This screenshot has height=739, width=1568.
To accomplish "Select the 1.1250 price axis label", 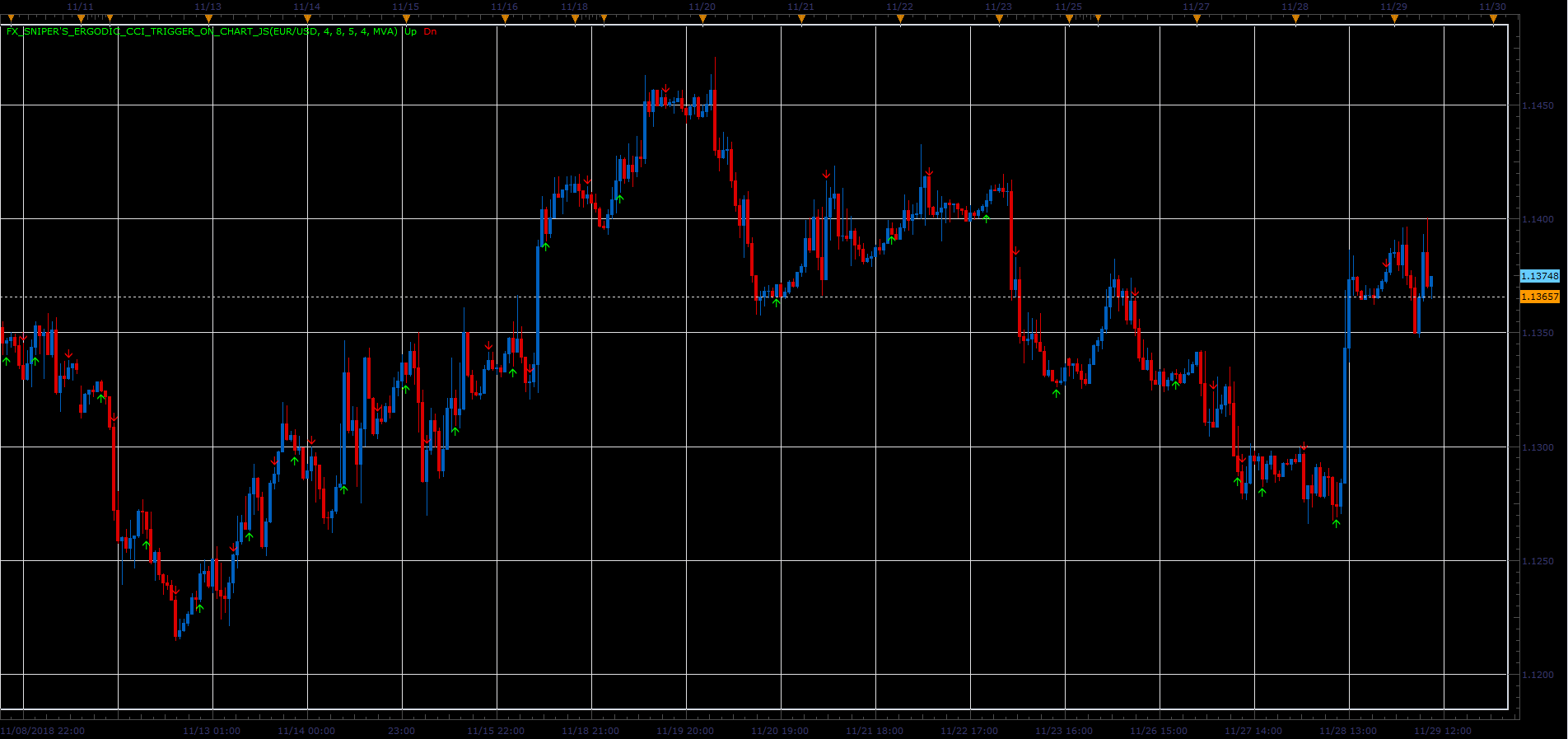I will pos(1538,561).
